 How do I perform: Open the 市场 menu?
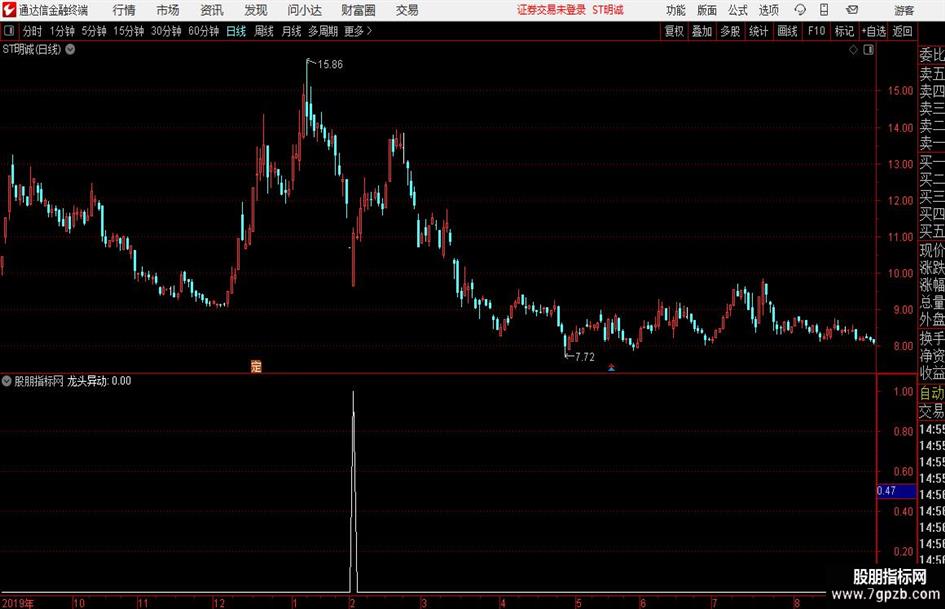168,10
